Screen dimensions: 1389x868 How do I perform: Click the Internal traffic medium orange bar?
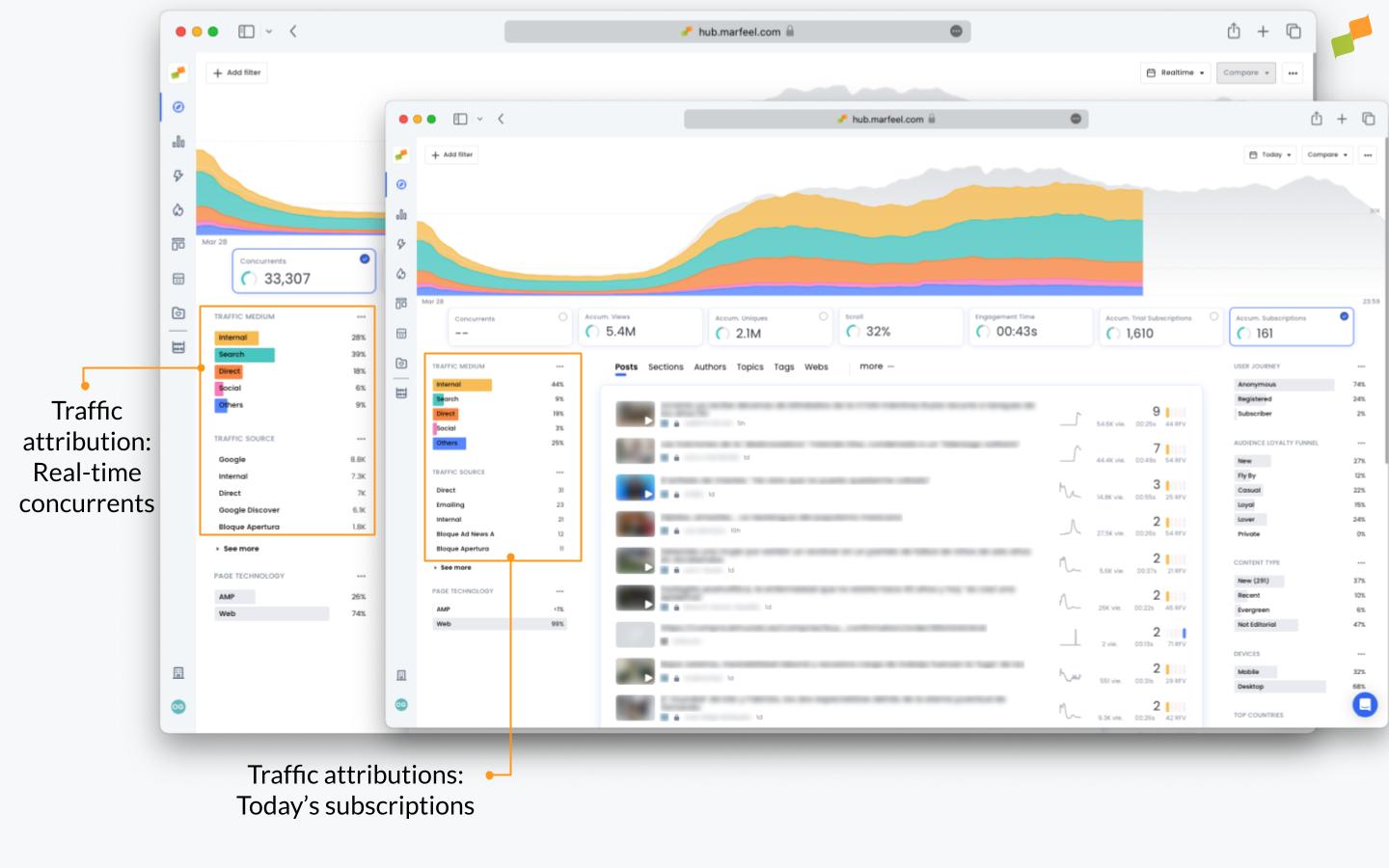click(x=460, y=384)
